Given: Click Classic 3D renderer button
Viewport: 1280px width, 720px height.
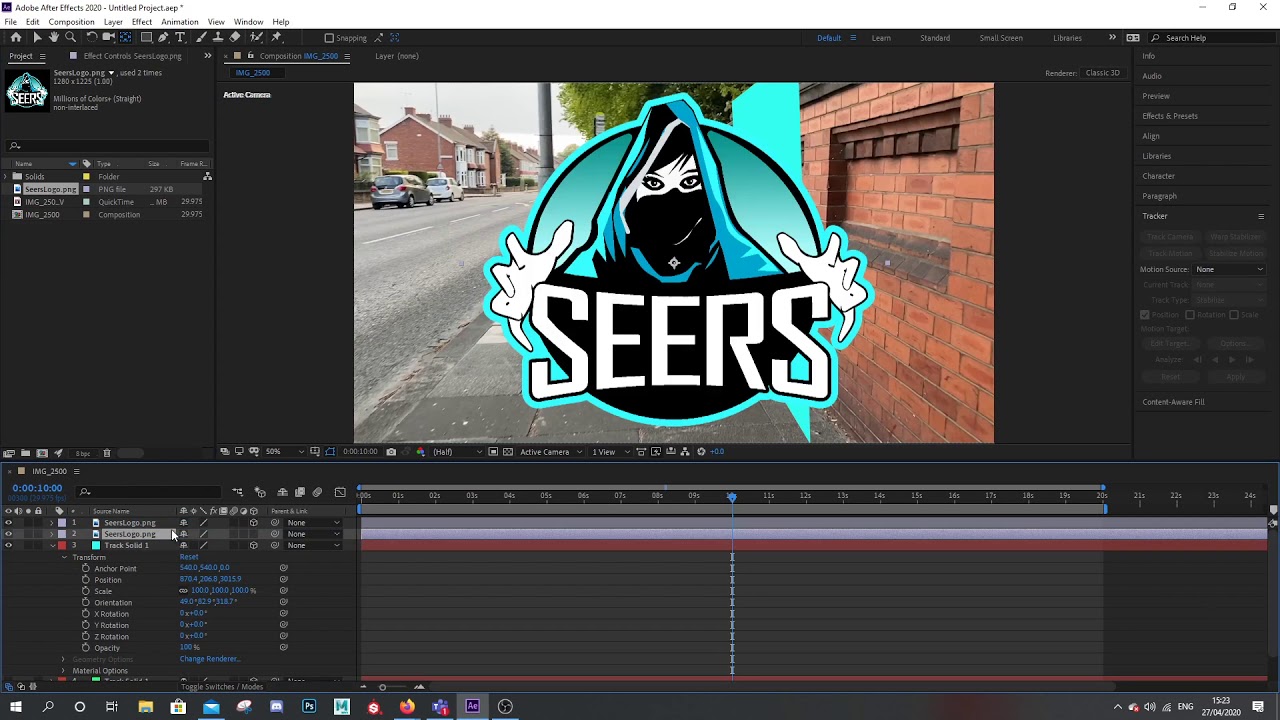Looking at the screenshot, I should point(1103,73).
